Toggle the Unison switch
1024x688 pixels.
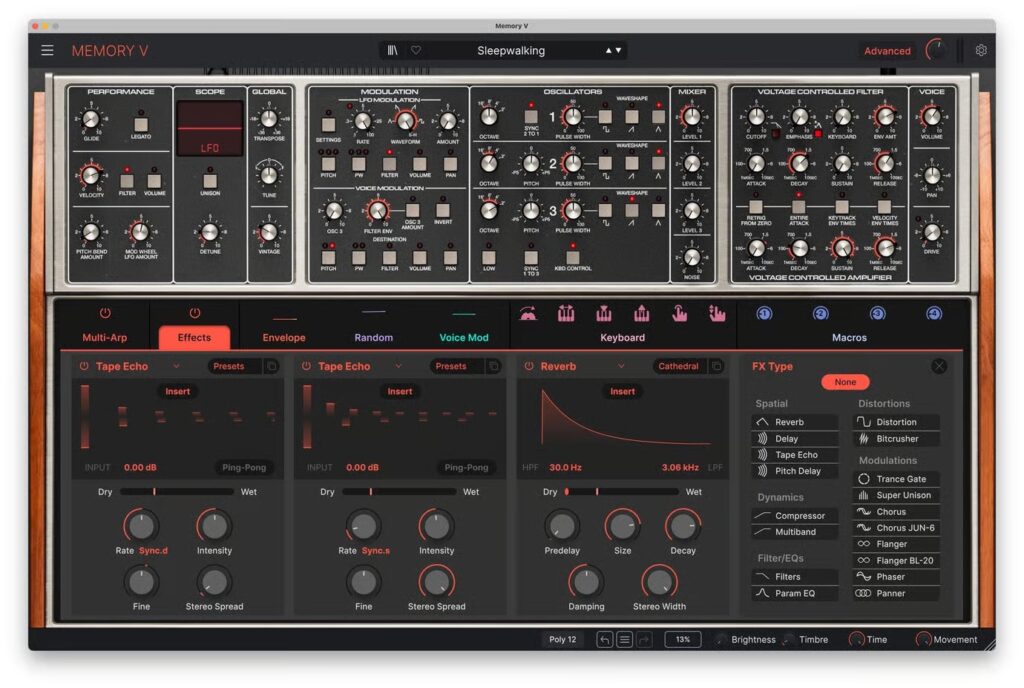(210, 180)
